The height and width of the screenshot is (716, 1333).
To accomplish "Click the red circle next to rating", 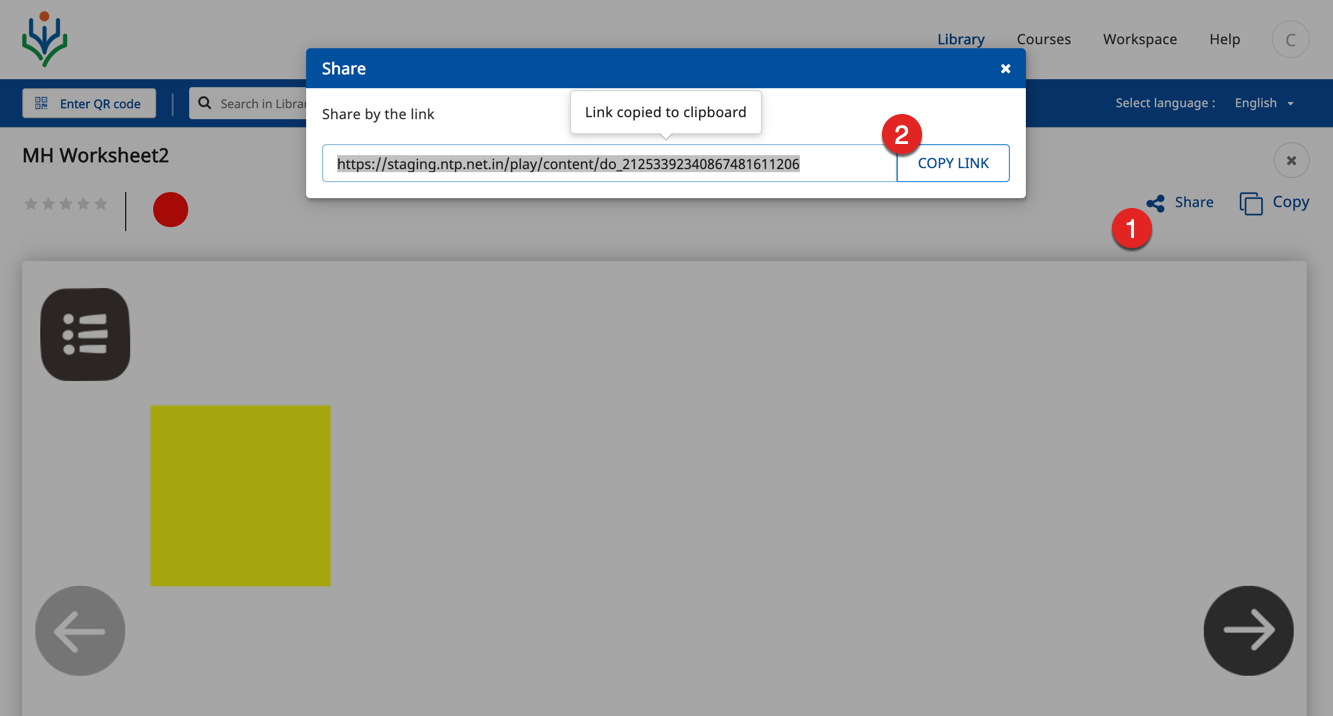I will click(x=170, y=210).
